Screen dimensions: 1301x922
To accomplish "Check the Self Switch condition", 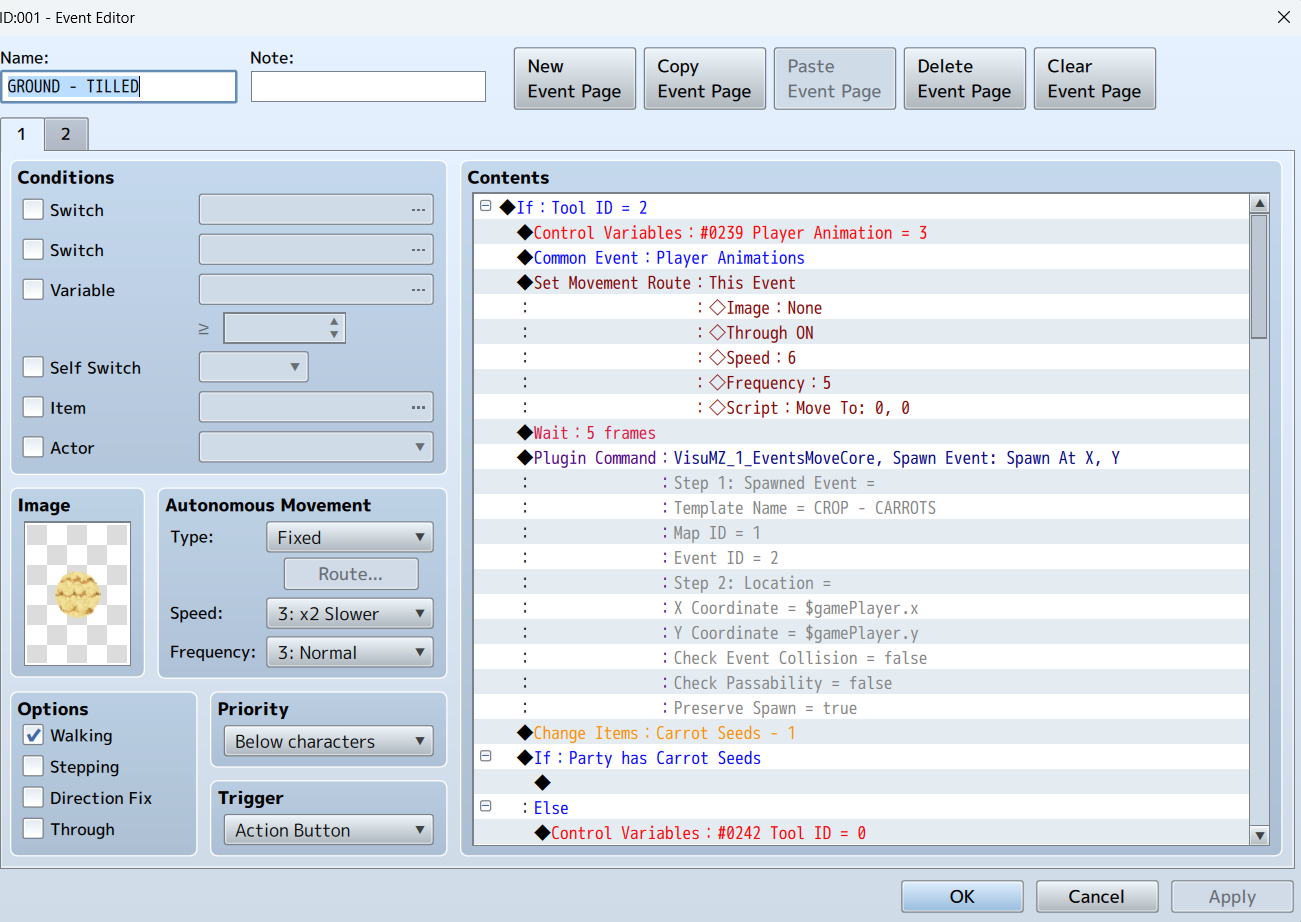I will [34, 368].
